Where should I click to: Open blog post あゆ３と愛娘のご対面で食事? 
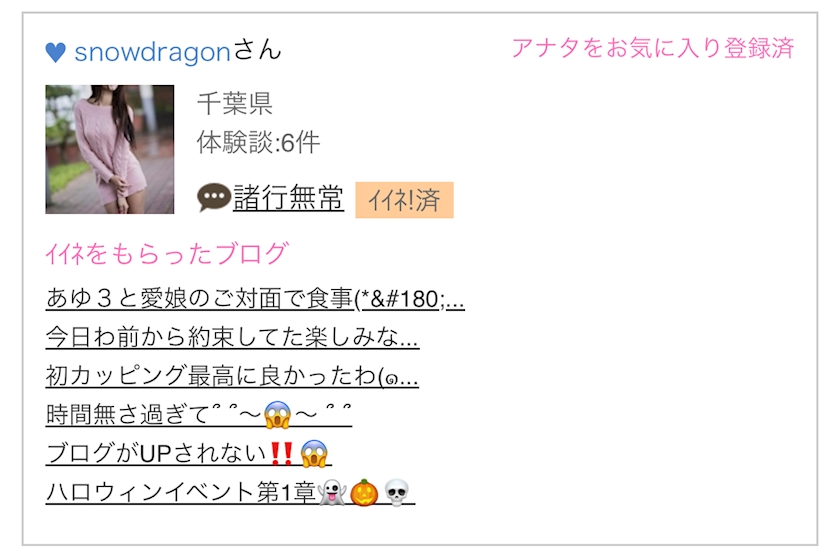click(x=255, y=298)
